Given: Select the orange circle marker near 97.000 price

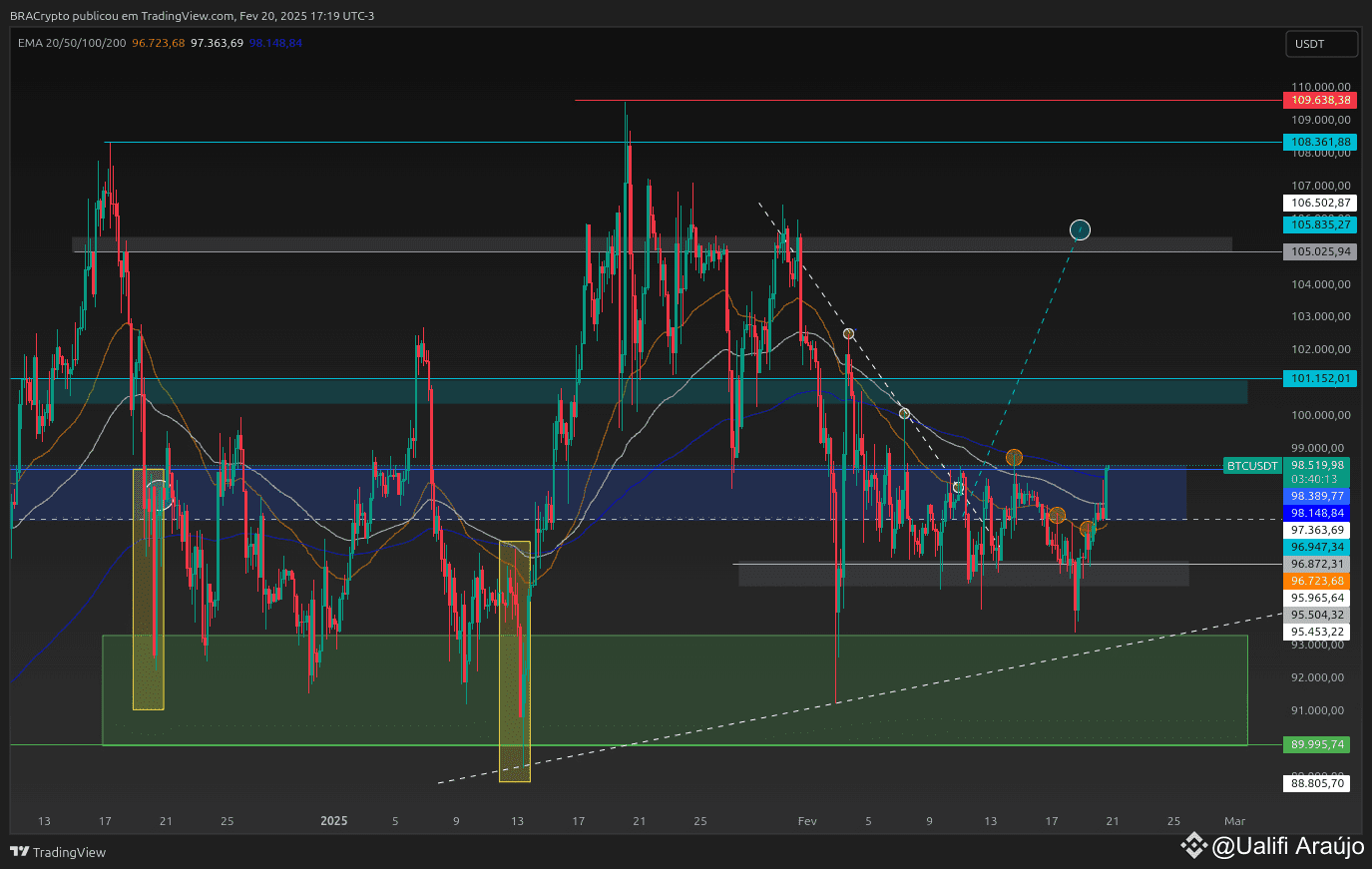Looking at the screenshot, I should [1088, 528].
